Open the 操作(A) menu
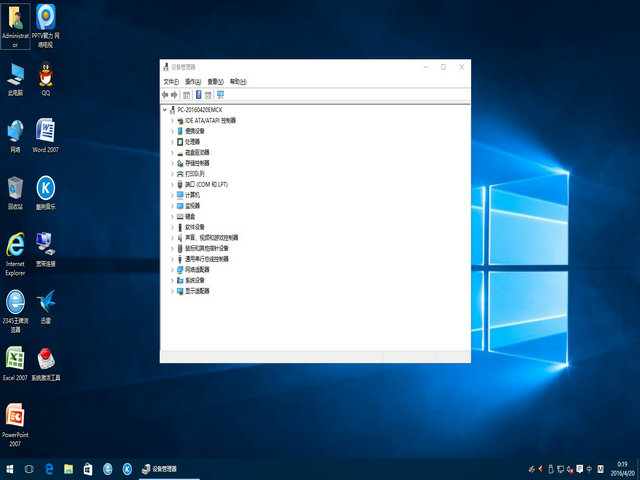Screen dimensions: 640x480 (193, 82)
